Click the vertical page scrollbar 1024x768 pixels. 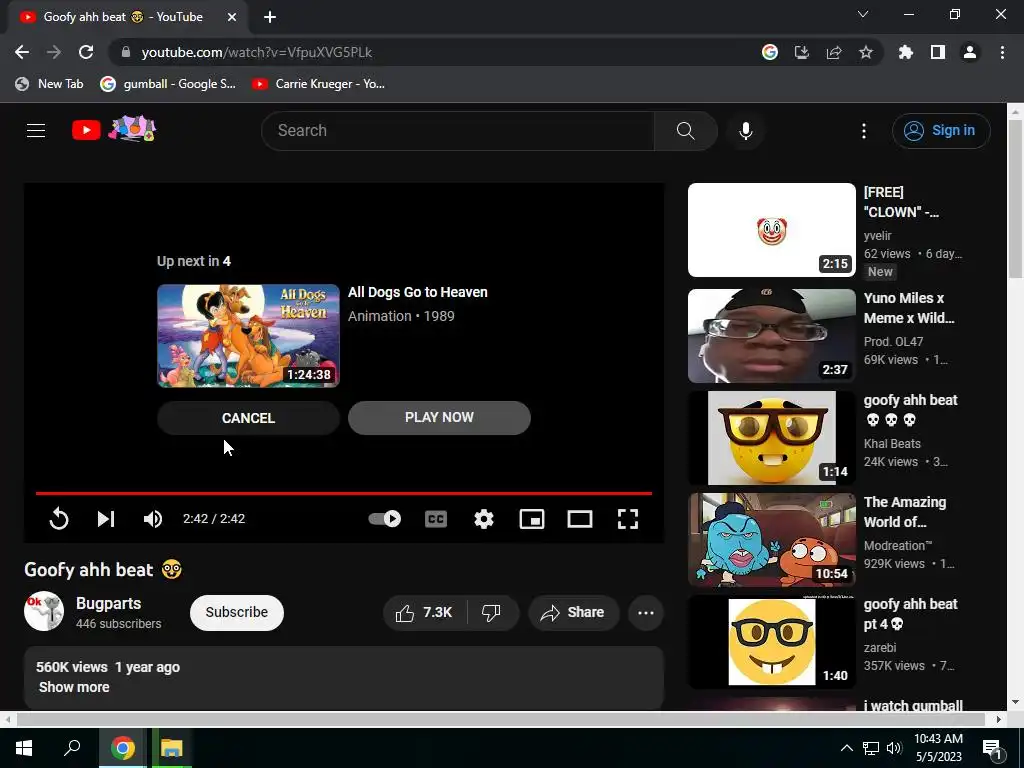1015,199
